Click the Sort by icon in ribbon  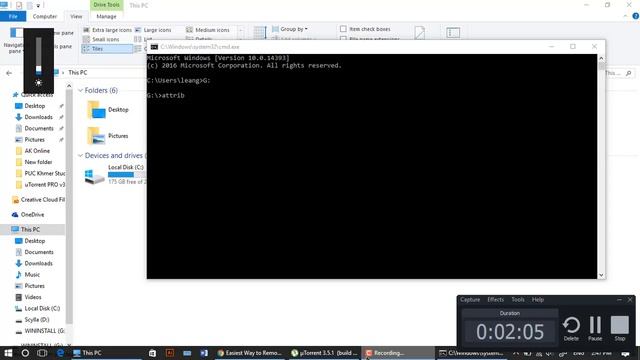tap(260, 32)
